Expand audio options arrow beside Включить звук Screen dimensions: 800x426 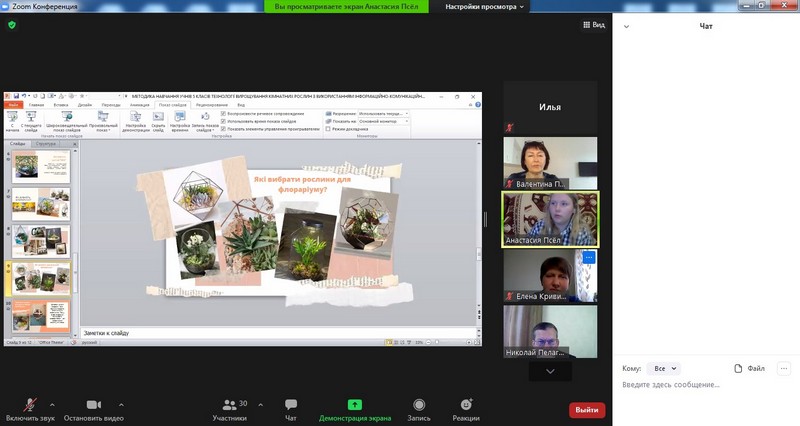coord(52,405)
